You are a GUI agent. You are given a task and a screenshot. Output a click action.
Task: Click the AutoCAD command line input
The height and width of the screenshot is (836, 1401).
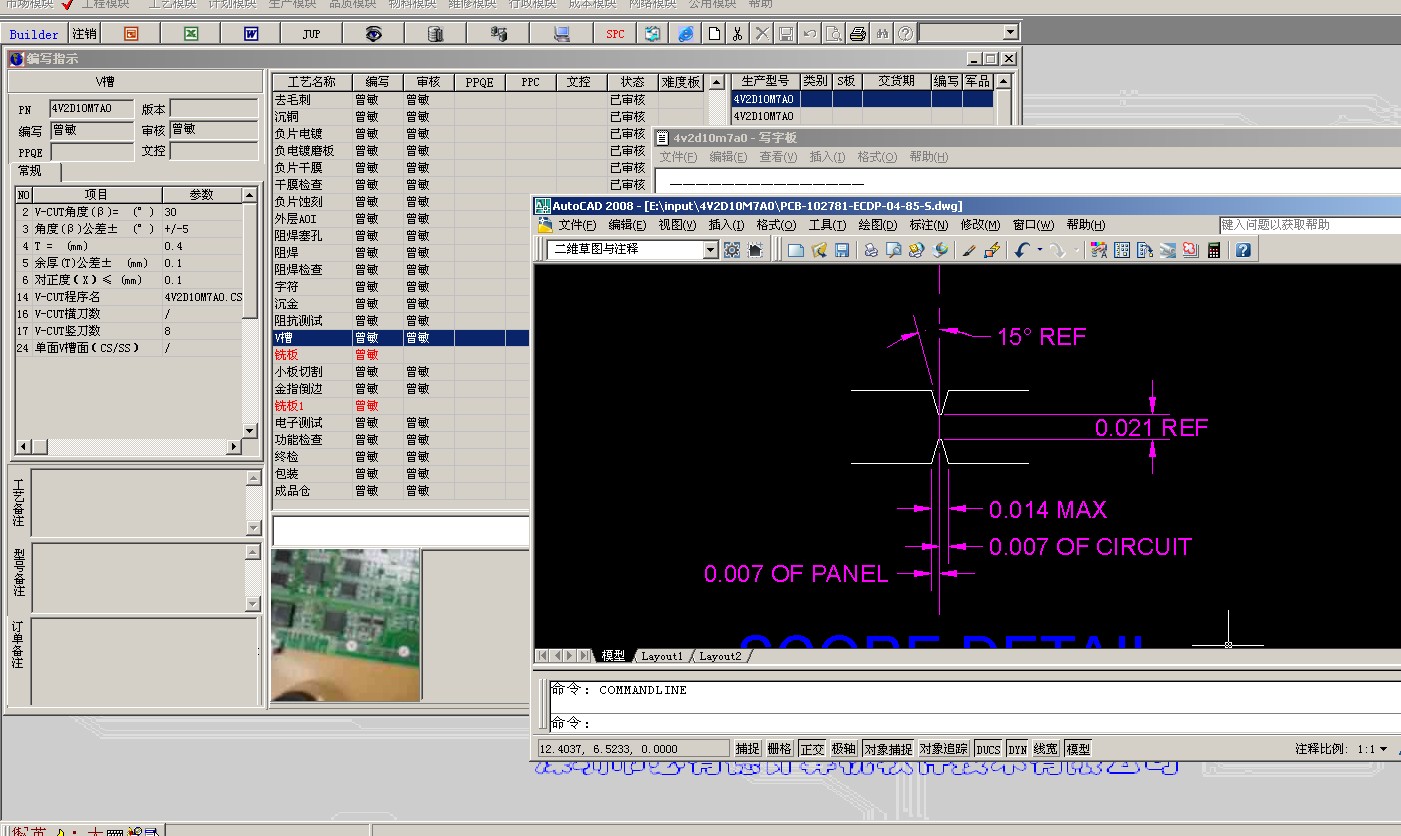[975, 723]
